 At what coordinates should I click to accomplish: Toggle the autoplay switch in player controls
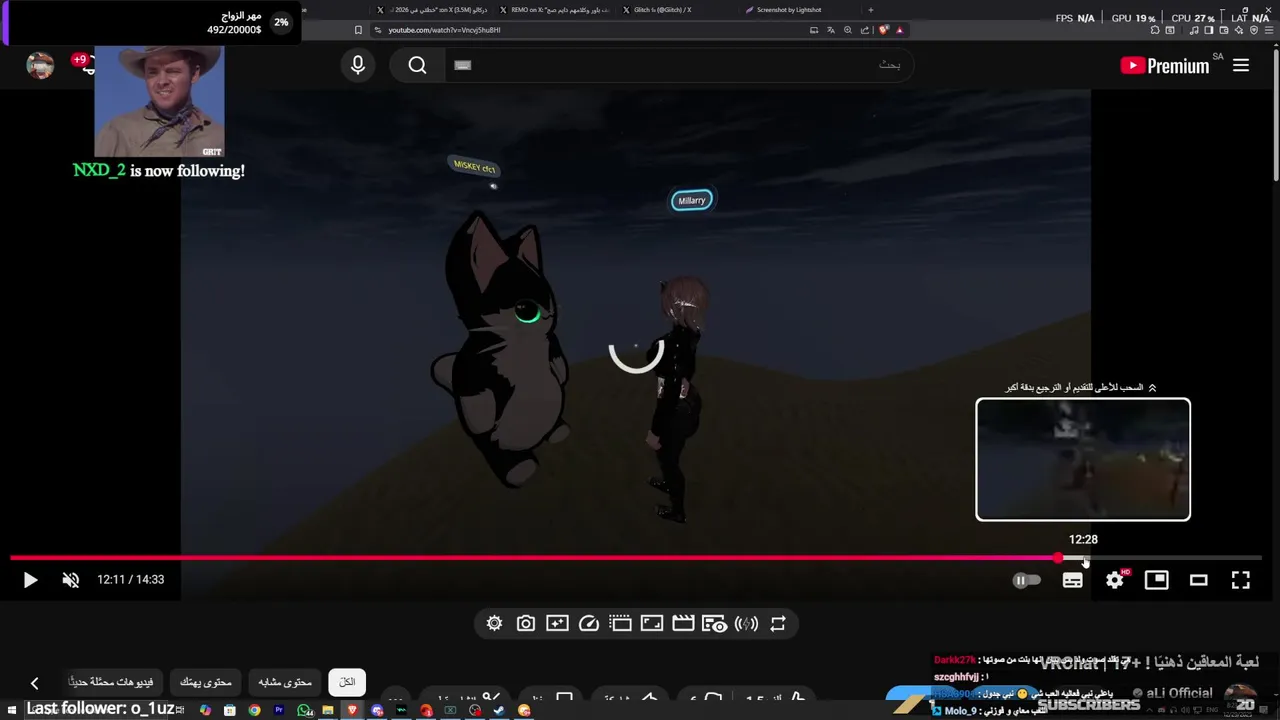tap(1027, 580)
